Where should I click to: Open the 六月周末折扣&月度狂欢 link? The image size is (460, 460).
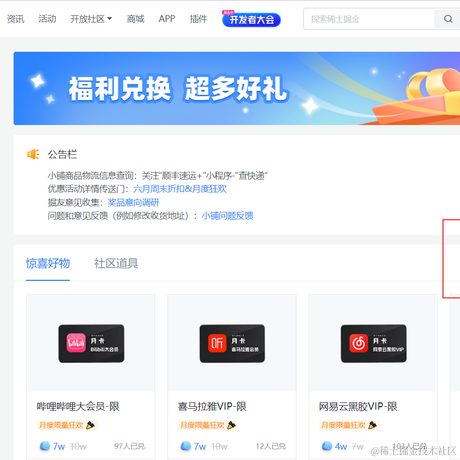click(x=180, y=189)
